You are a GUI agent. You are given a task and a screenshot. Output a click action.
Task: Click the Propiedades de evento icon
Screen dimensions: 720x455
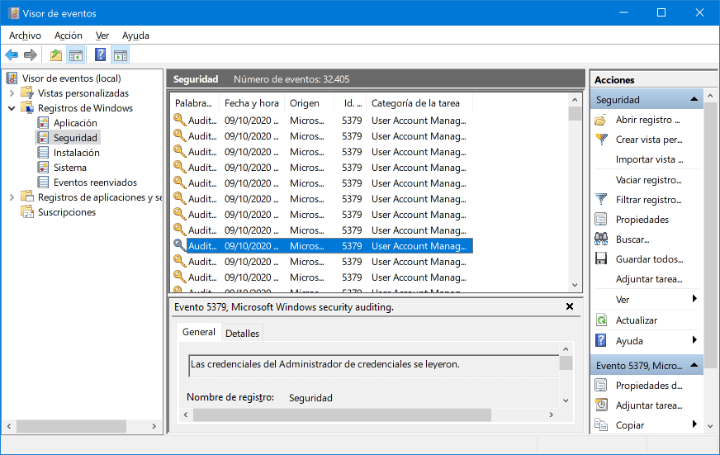(601, 385)
